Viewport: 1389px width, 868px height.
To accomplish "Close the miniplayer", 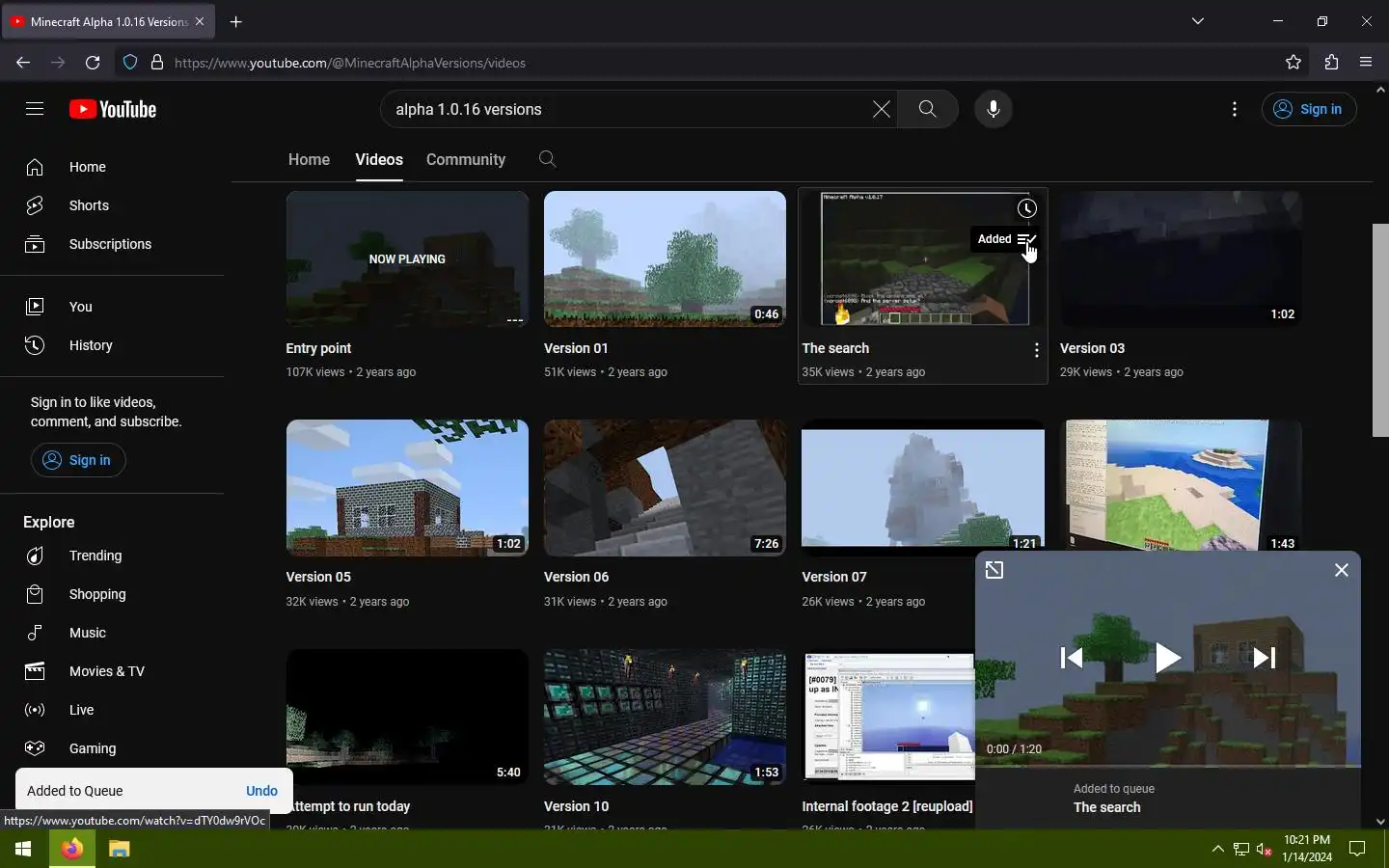I will coord(1341,570).
